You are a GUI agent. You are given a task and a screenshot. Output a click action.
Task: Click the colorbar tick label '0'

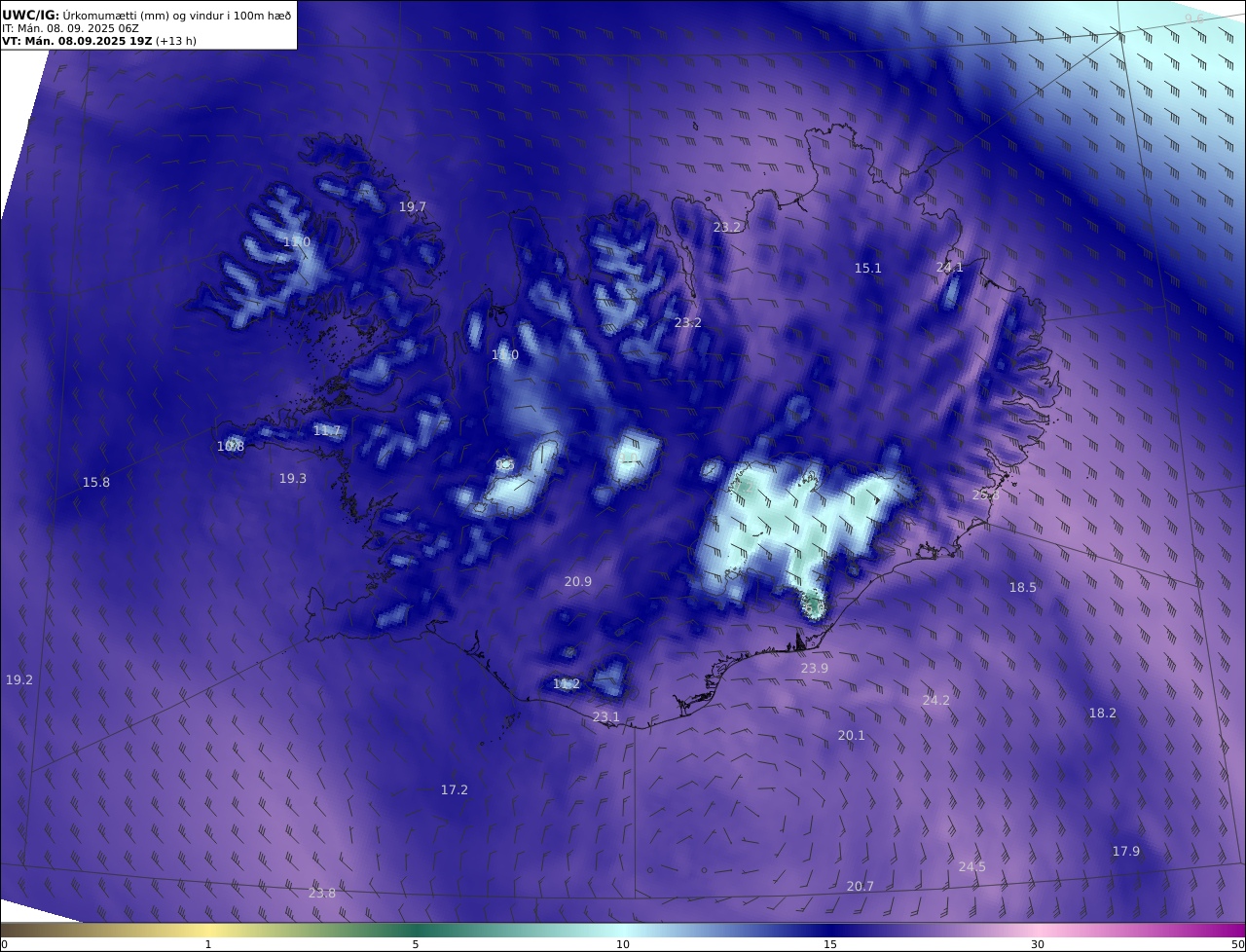[4, 944]
